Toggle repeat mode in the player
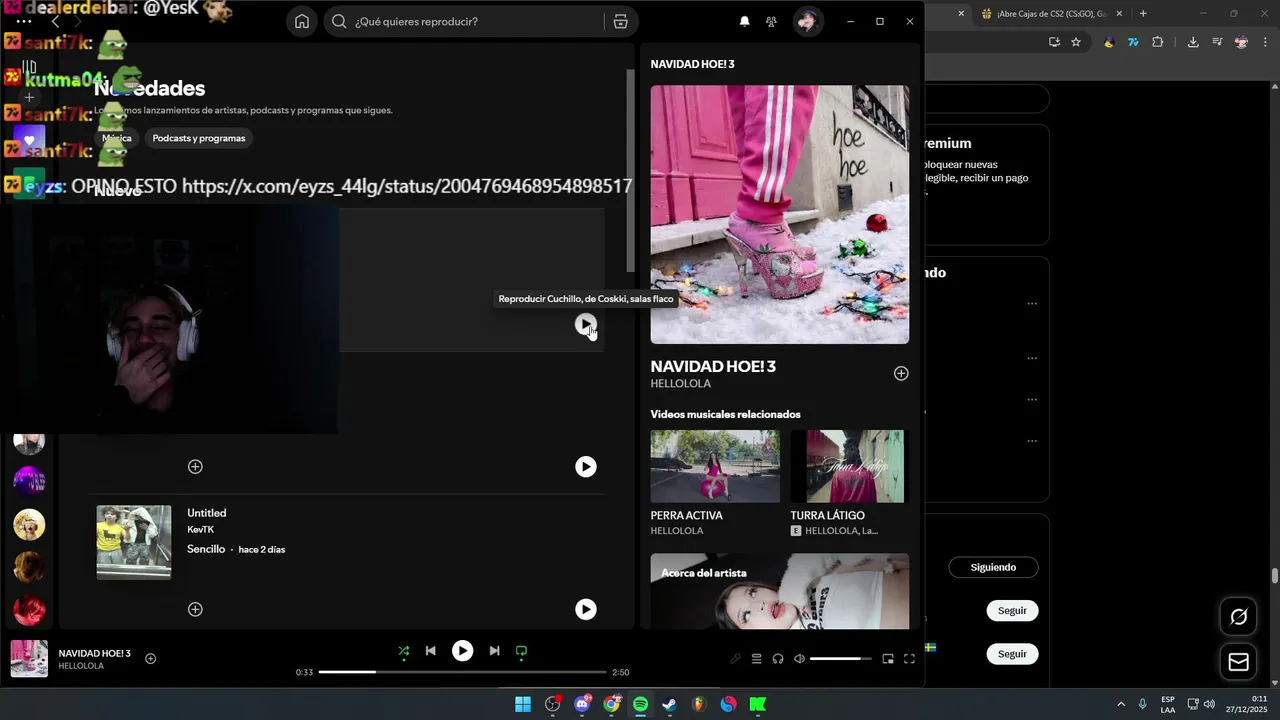The image size is (1280, 720). pyautogui.click(x=521, y=651)
